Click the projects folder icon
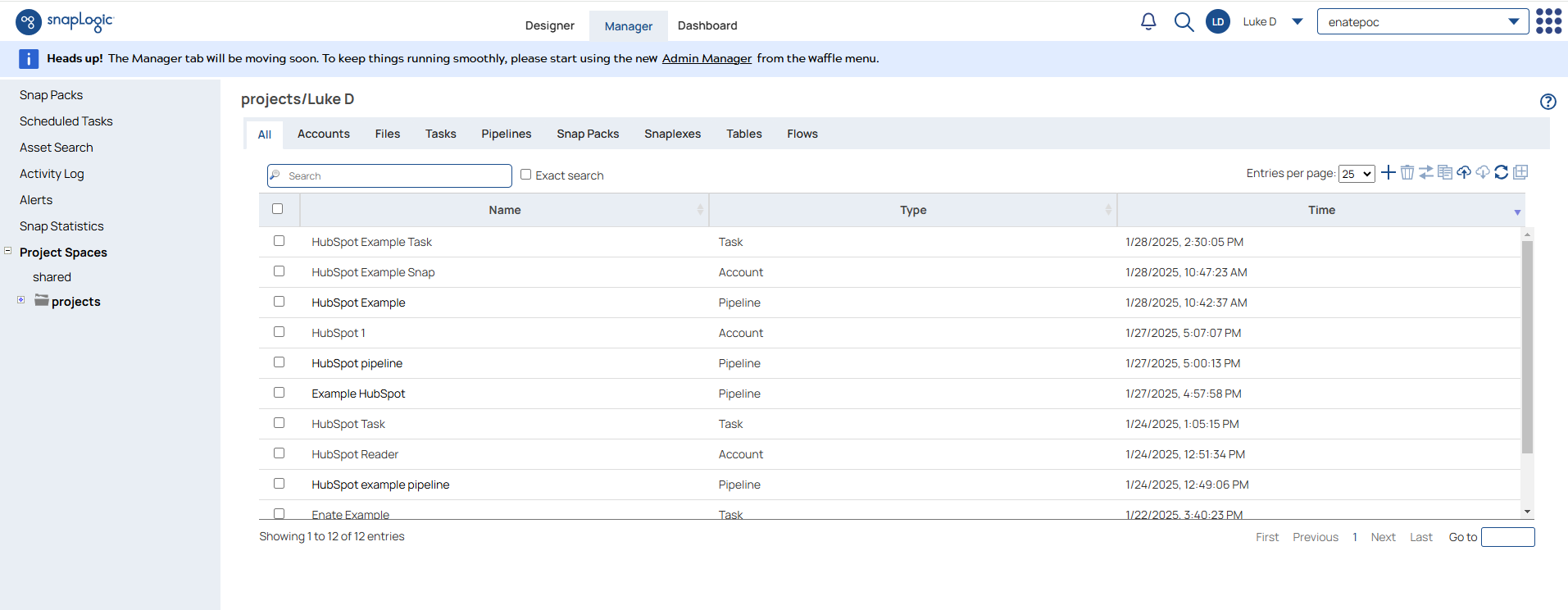Image resolution: width=1568 pixels, height=610 pixels. (x=42, y=300)
